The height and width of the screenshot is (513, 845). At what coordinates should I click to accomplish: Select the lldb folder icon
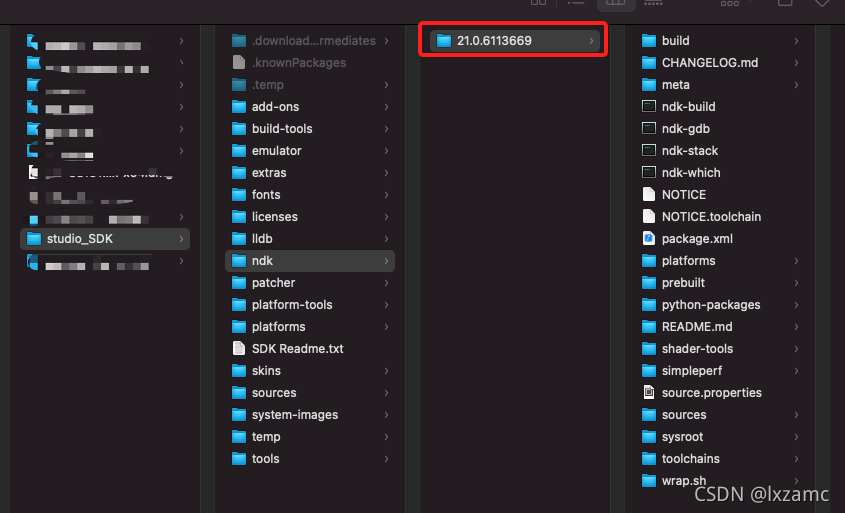pos(239,238)
